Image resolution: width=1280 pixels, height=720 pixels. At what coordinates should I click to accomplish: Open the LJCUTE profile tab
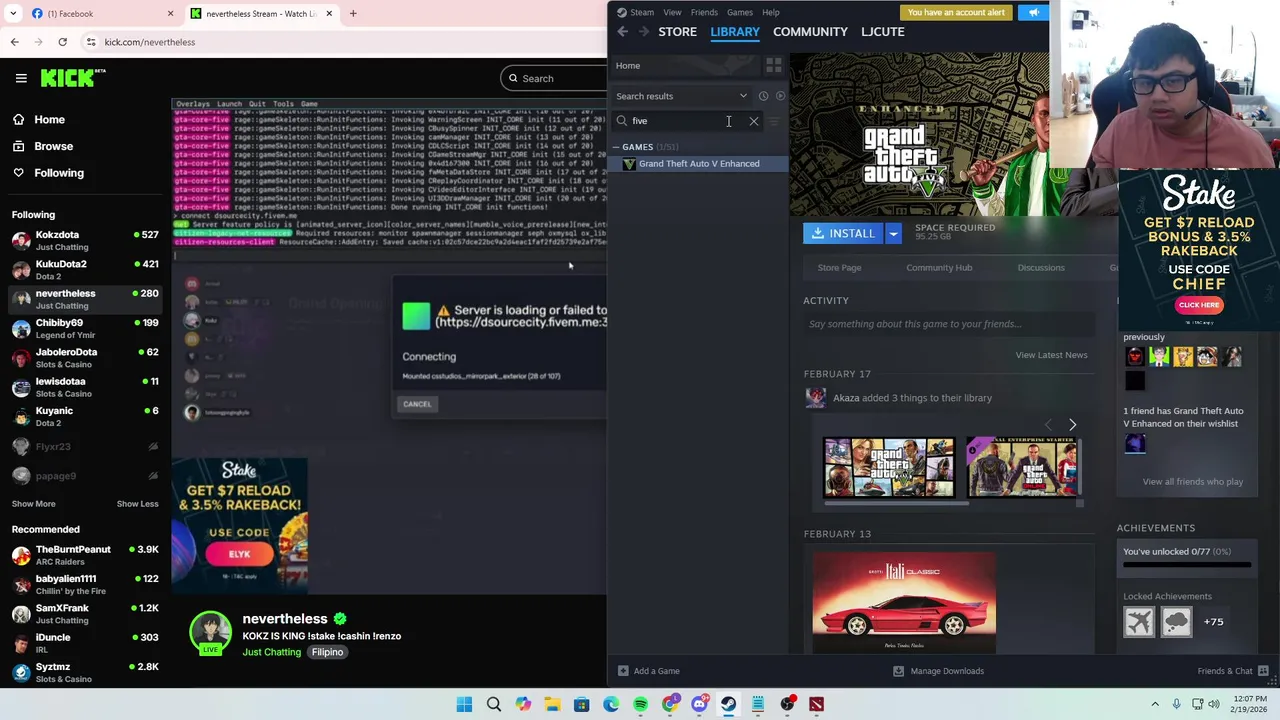coord(883,32)
